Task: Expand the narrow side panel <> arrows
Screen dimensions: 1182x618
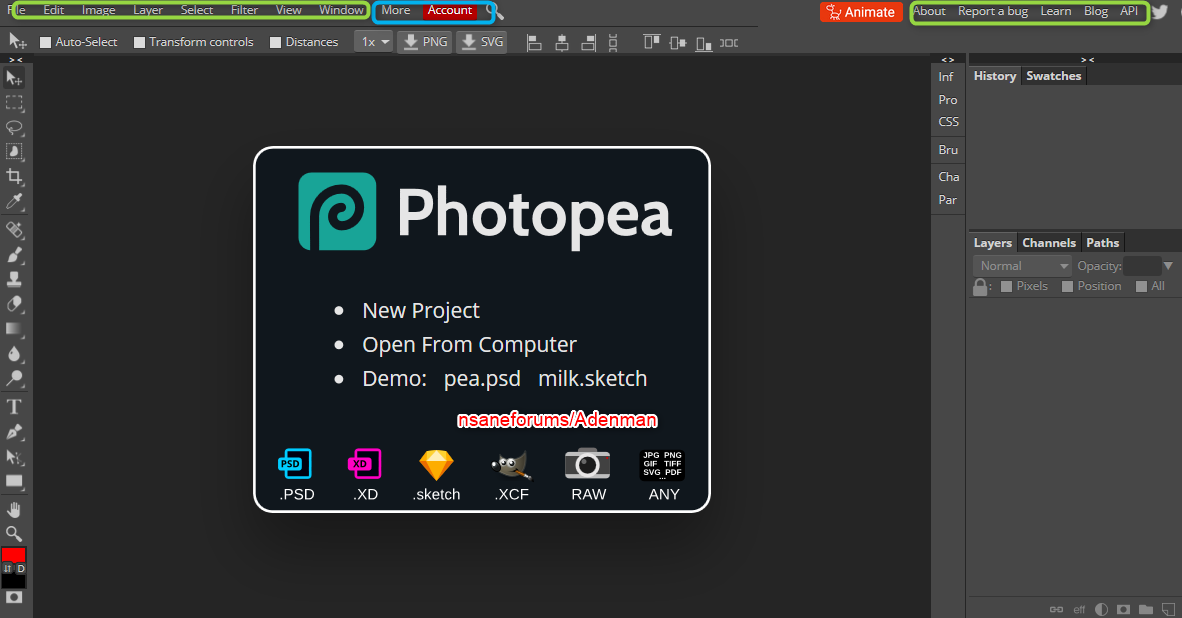Action: pos(948,60)
